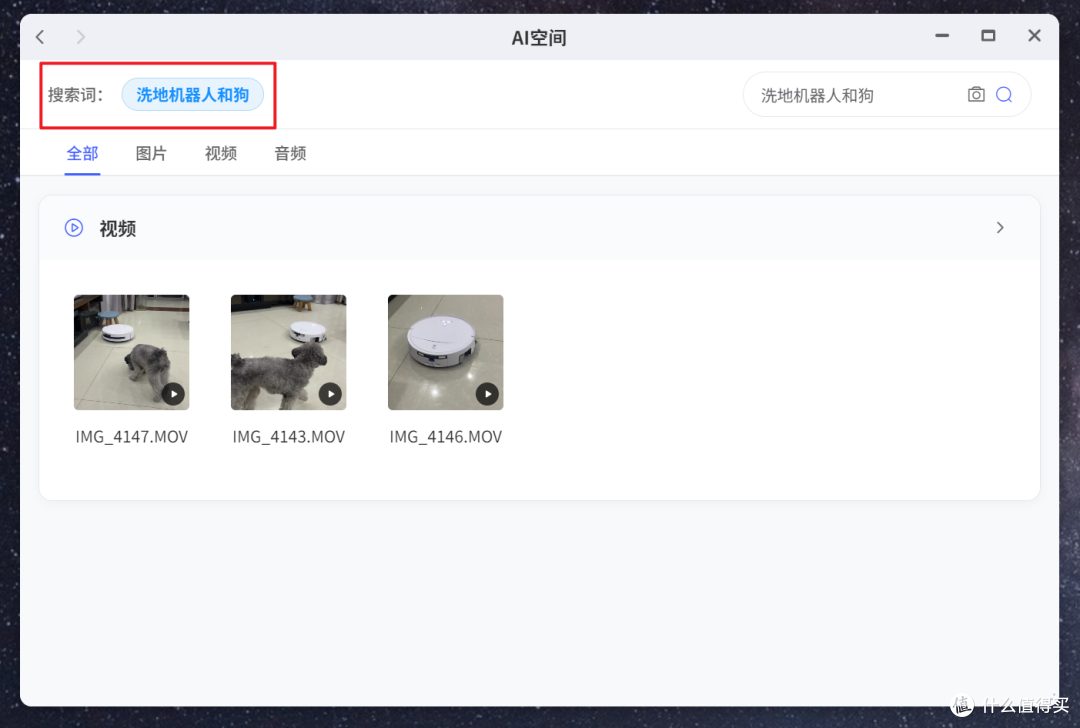Open the 音频 tab
The image size is (1080, 728).
[x=291, y=154]
